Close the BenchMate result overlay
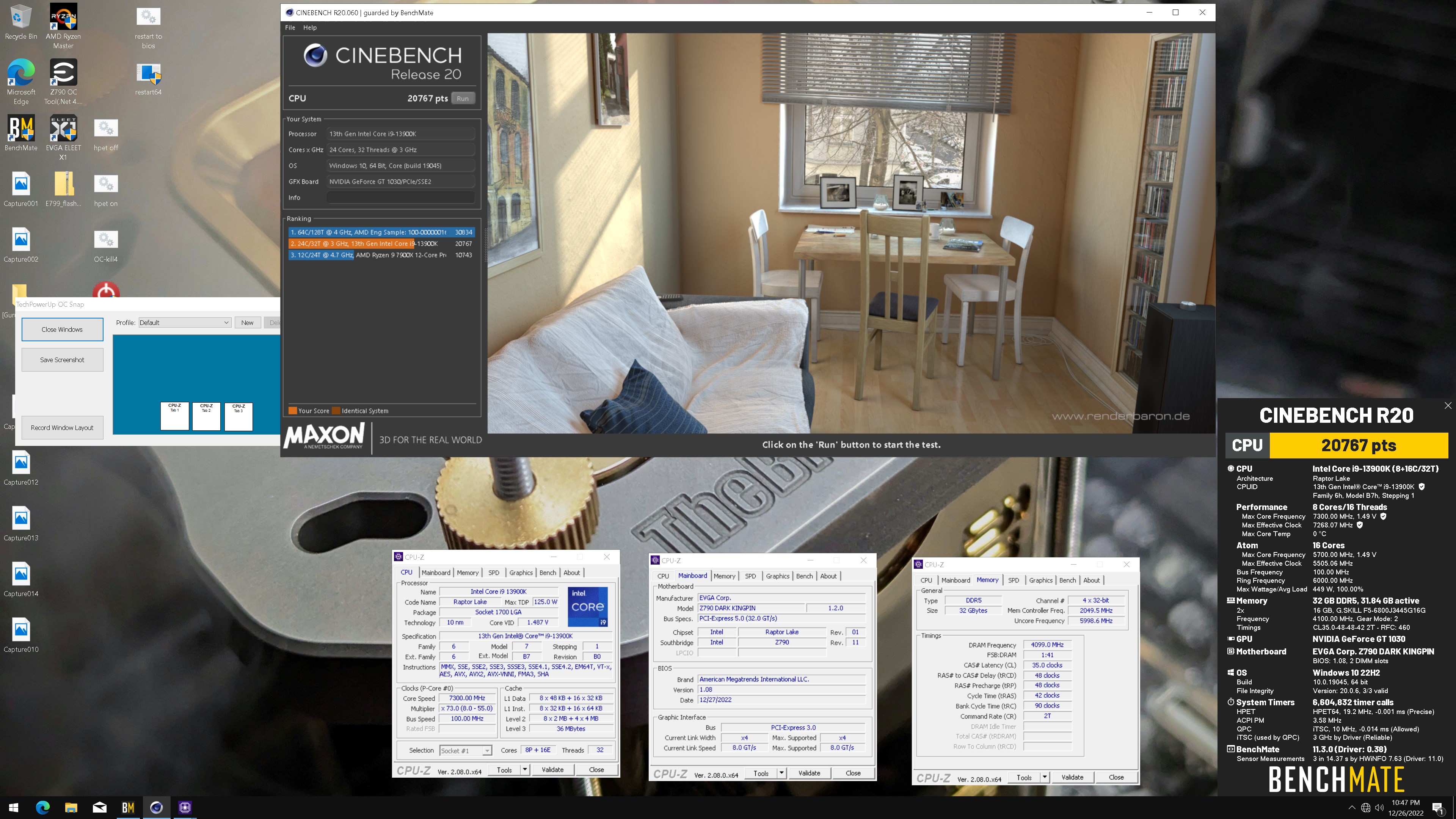This screenshot has height=819, width=1456. pyautogui.click(x=1448, y=405)
